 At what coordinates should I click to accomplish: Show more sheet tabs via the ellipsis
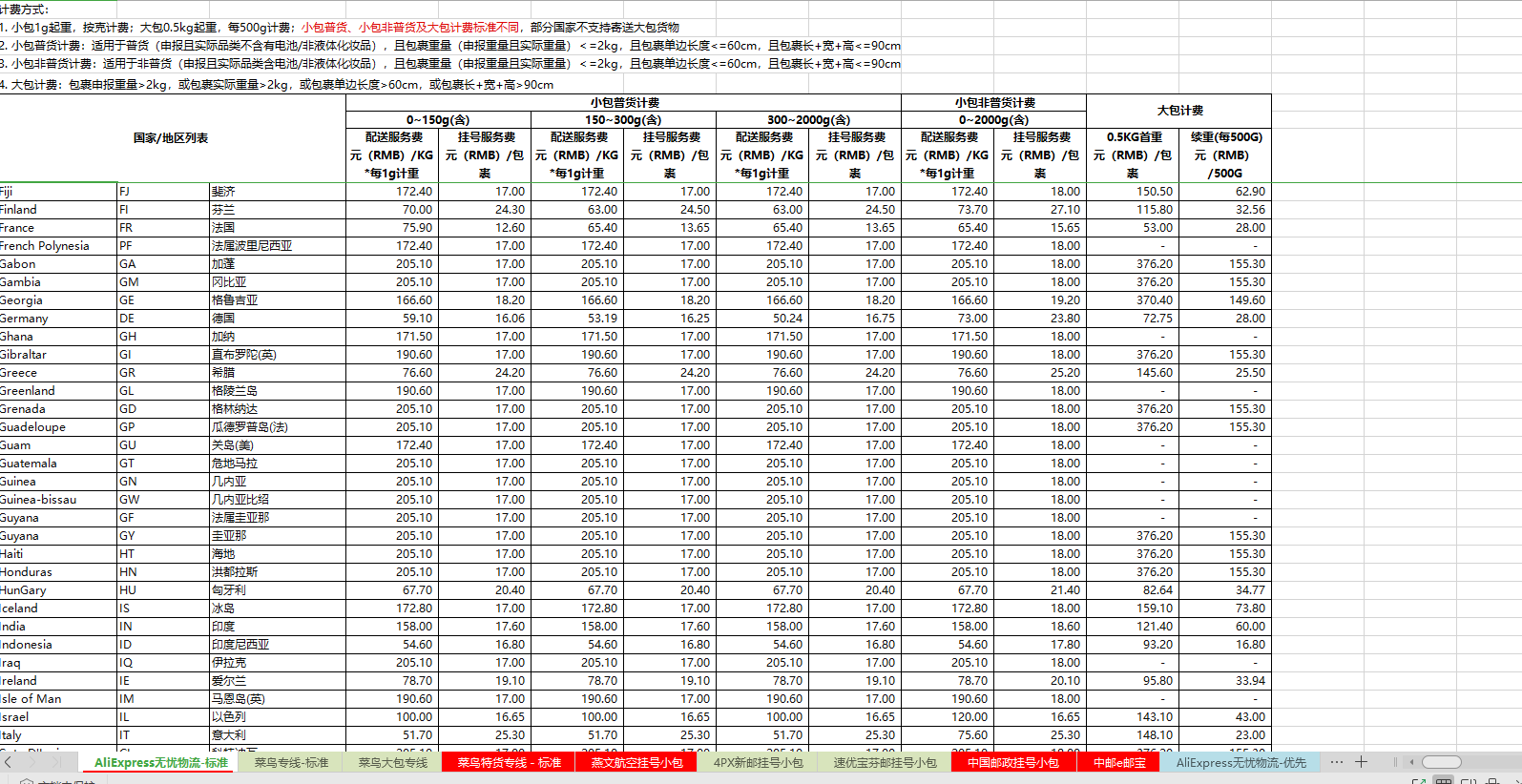1336,762
